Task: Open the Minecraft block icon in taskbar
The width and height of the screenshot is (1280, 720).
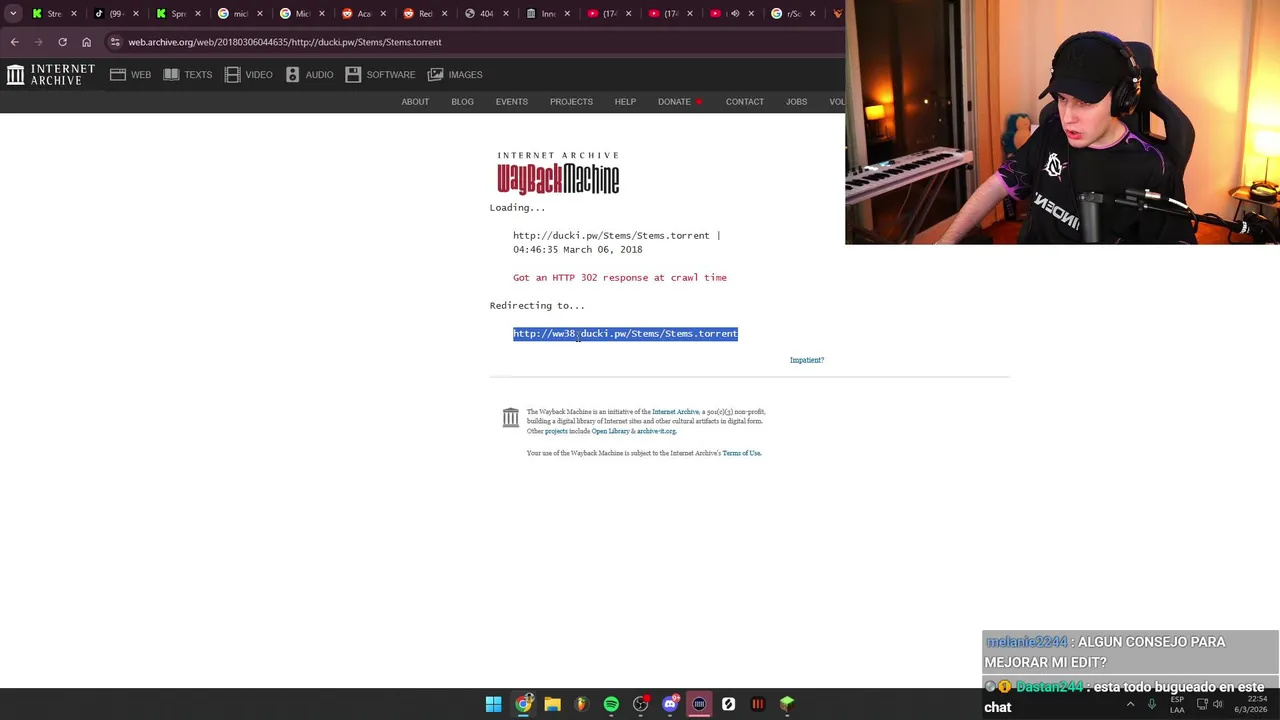Action: (x=787, y=704)
